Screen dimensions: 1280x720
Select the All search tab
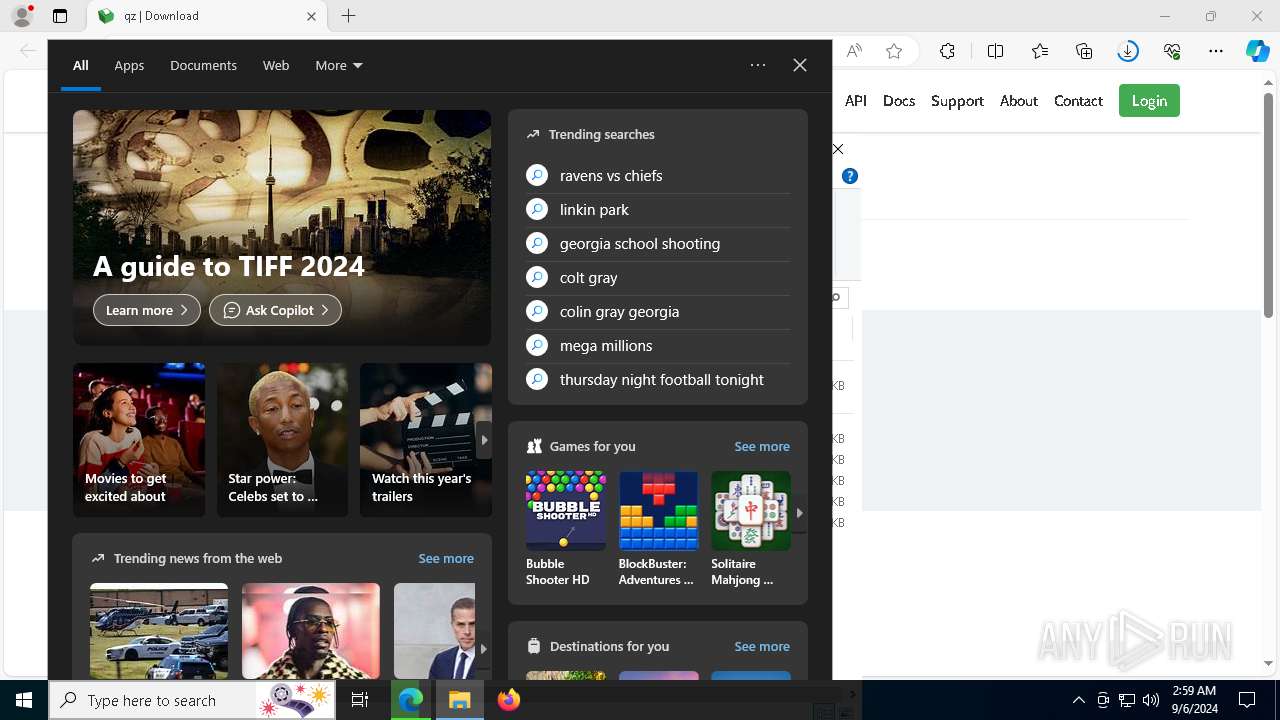81,65
